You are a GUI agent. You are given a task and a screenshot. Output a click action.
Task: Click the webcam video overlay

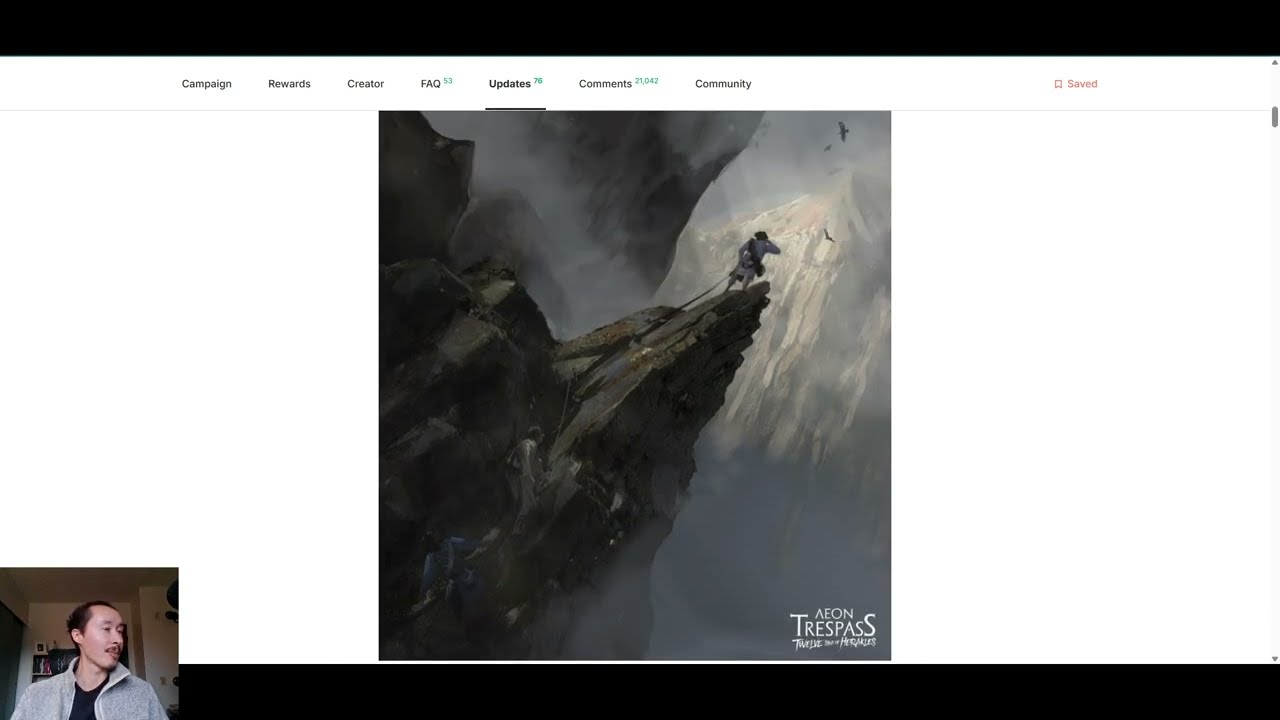pos(89,644)
